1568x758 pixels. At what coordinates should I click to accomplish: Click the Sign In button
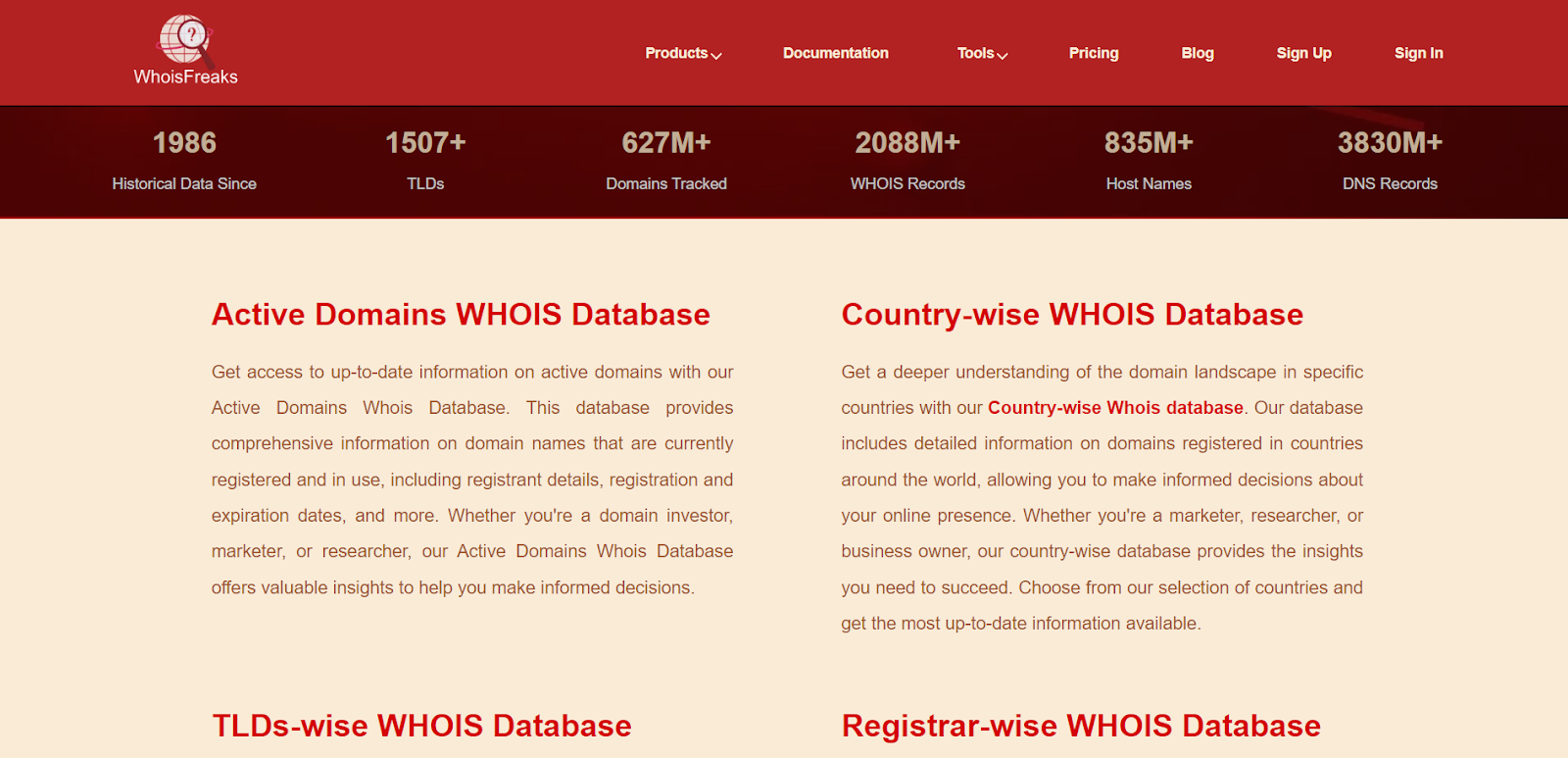[1418, 53]
